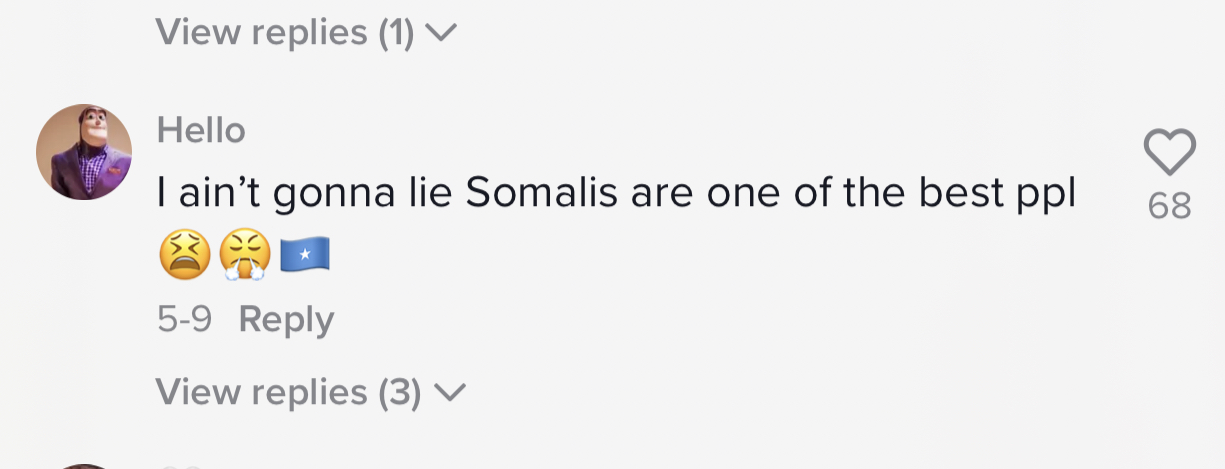Reply to Hello's comment
The height and width of the screenshot is (469, 1225).
[286, 320]
